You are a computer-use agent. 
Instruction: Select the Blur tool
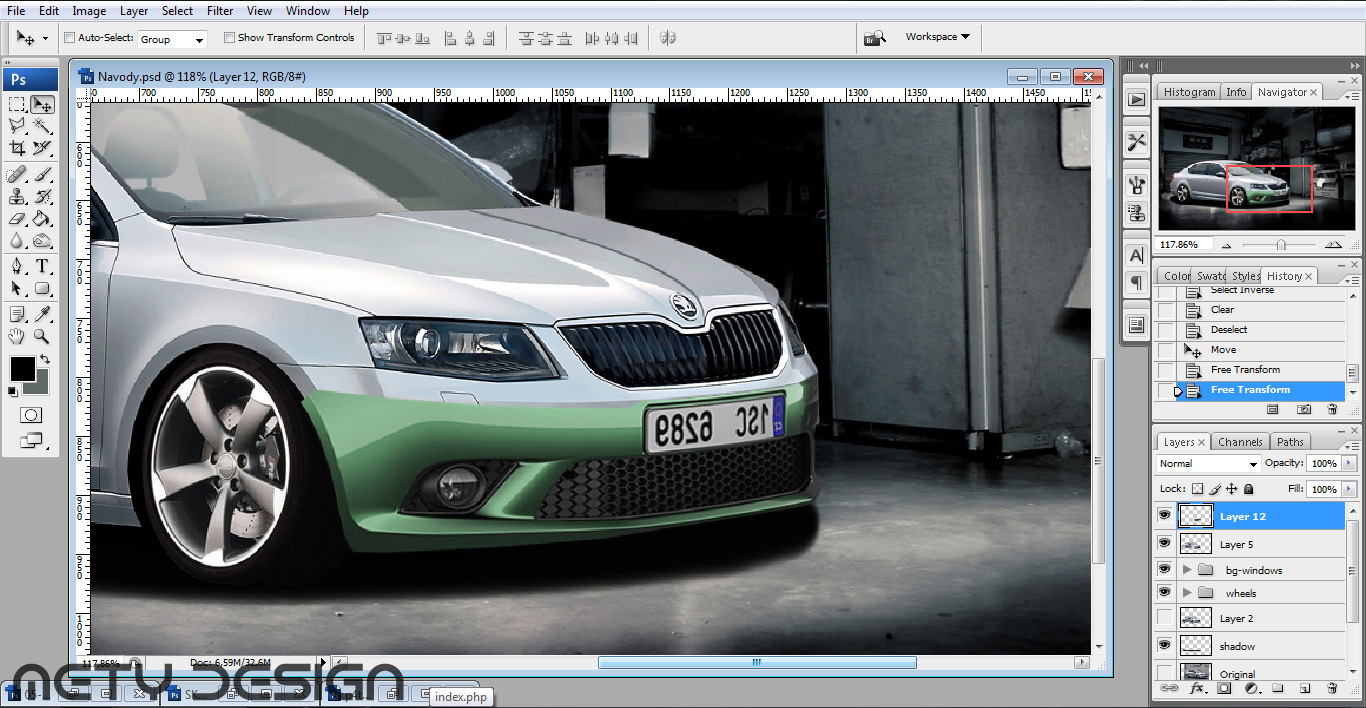17,241
